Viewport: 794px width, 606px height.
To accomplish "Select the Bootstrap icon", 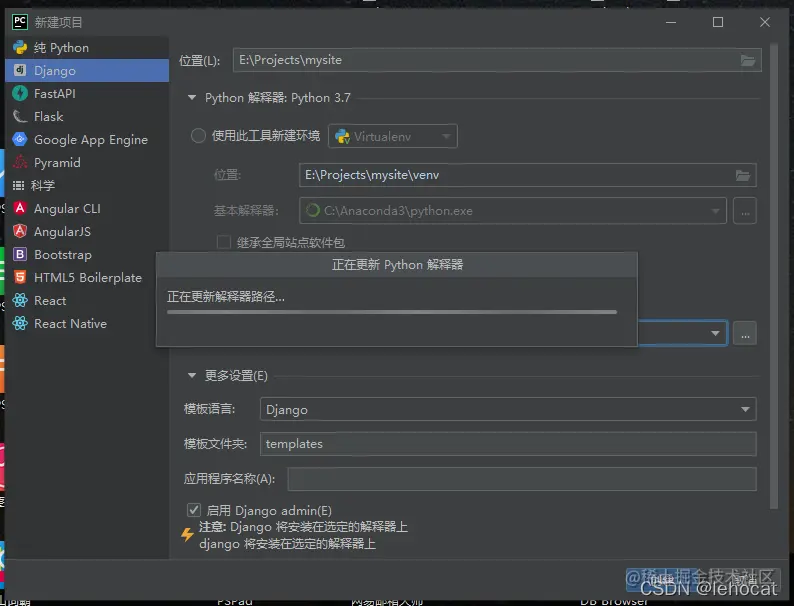I will tap(20, 254).
